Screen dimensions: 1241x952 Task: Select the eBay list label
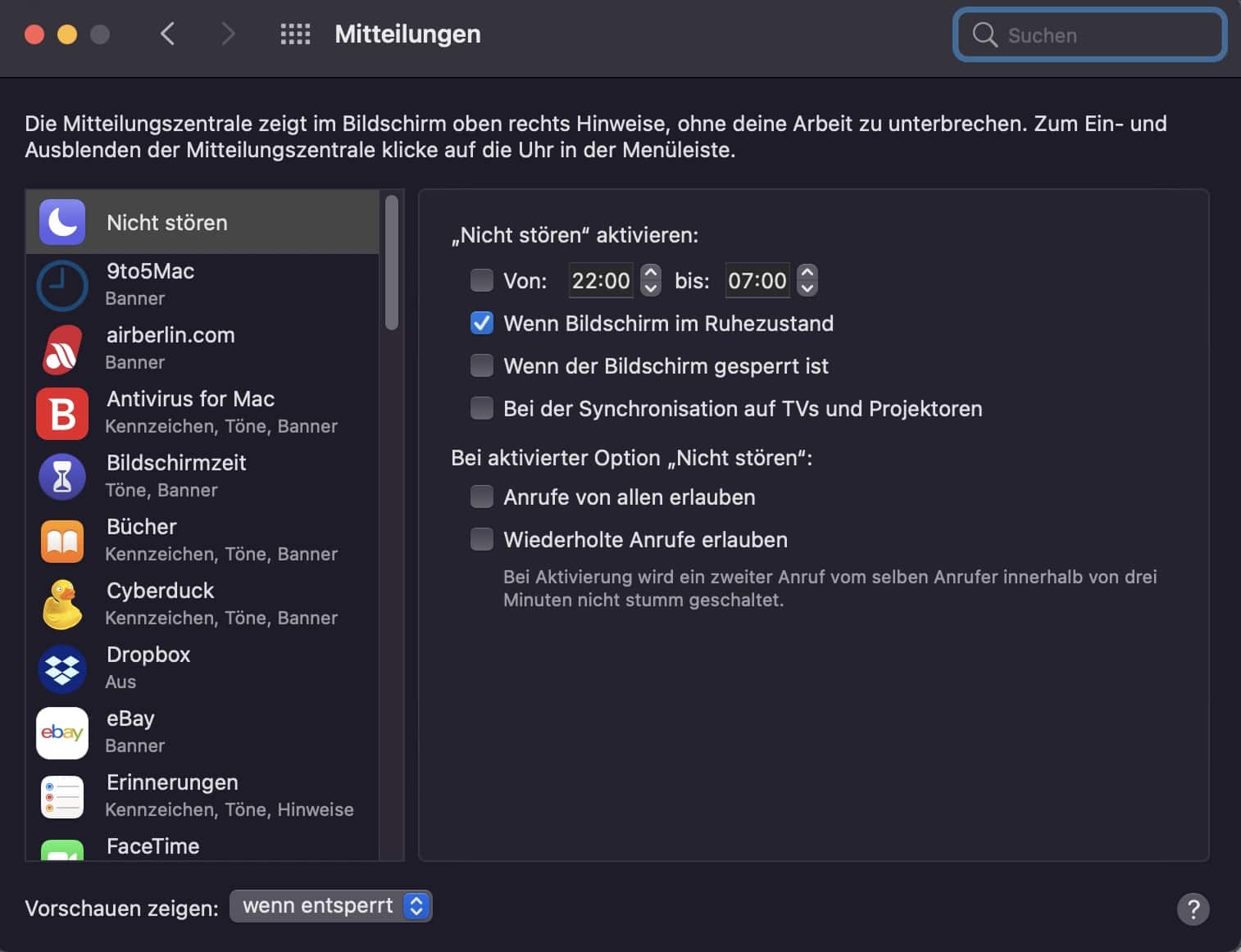coord(130,719)
